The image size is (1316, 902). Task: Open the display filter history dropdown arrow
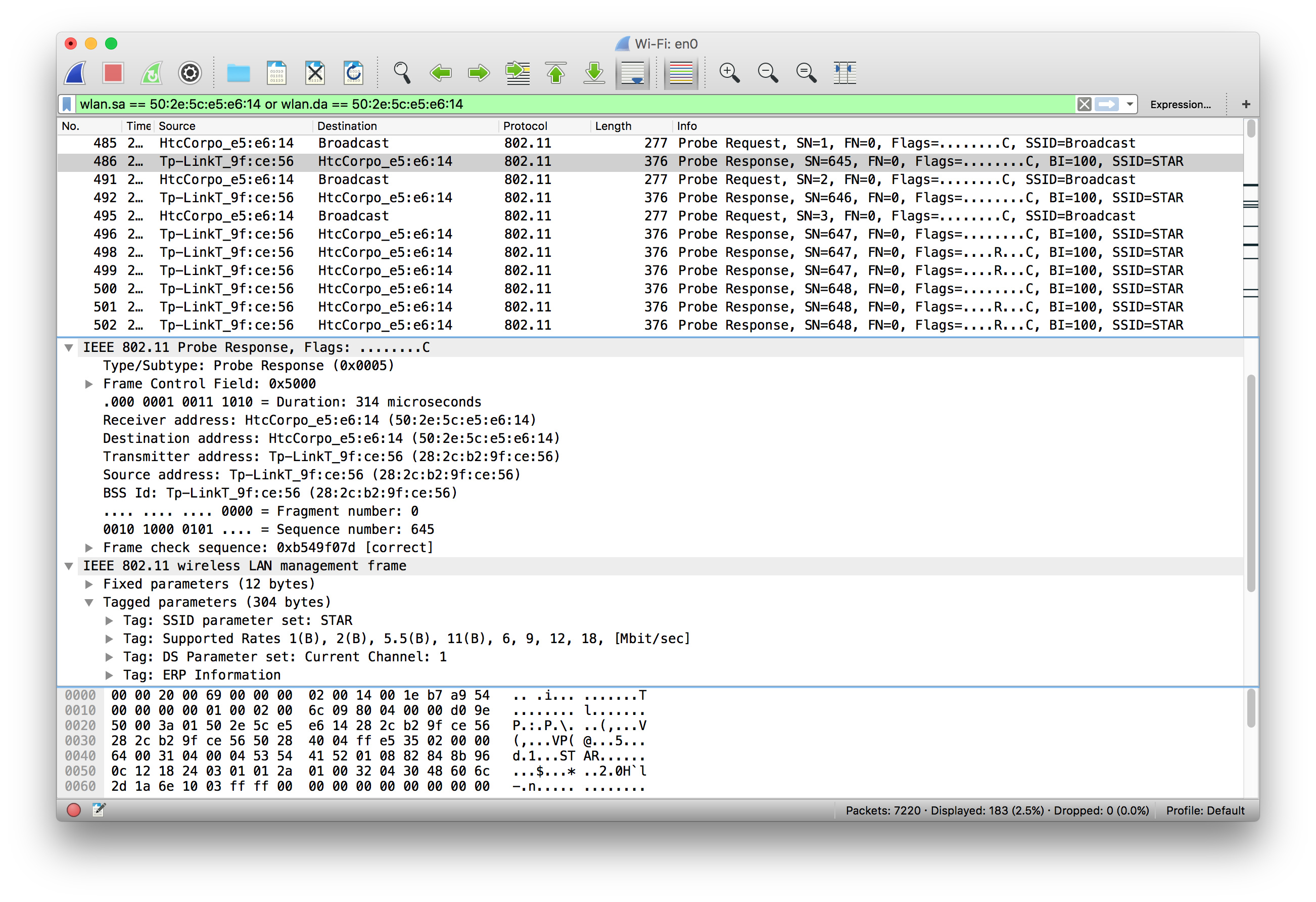point(1129,104)
